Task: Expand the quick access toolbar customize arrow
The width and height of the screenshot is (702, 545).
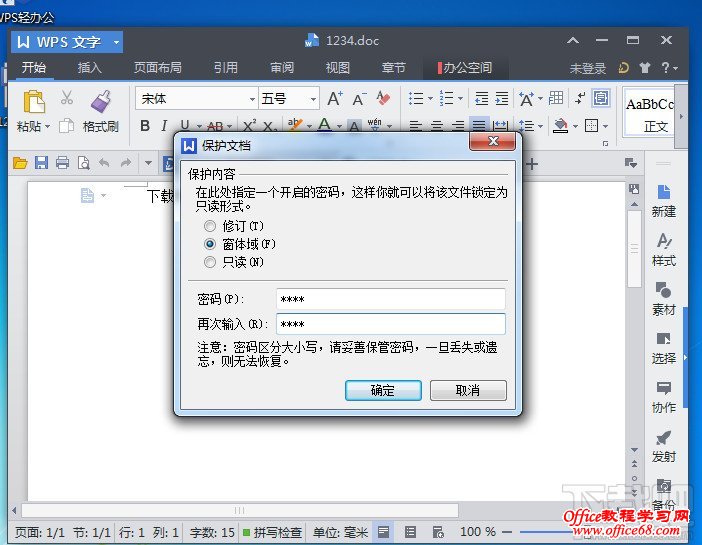Action: (x=148, y=163)
